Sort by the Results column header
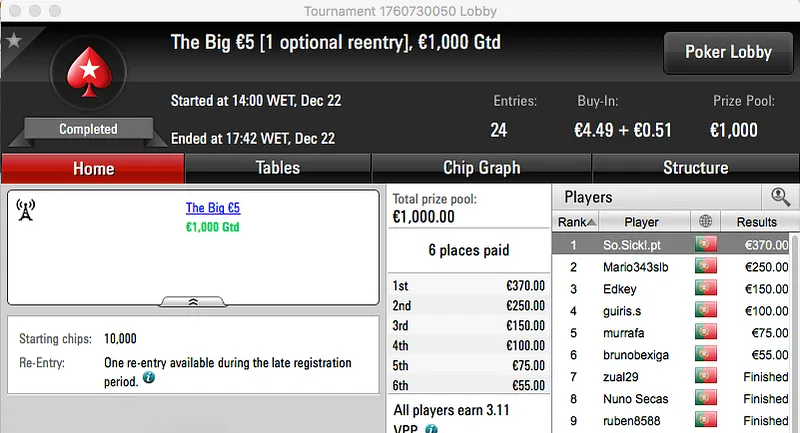Image resolution: width=800 pixels, height=433 pixels. point(756,221)
